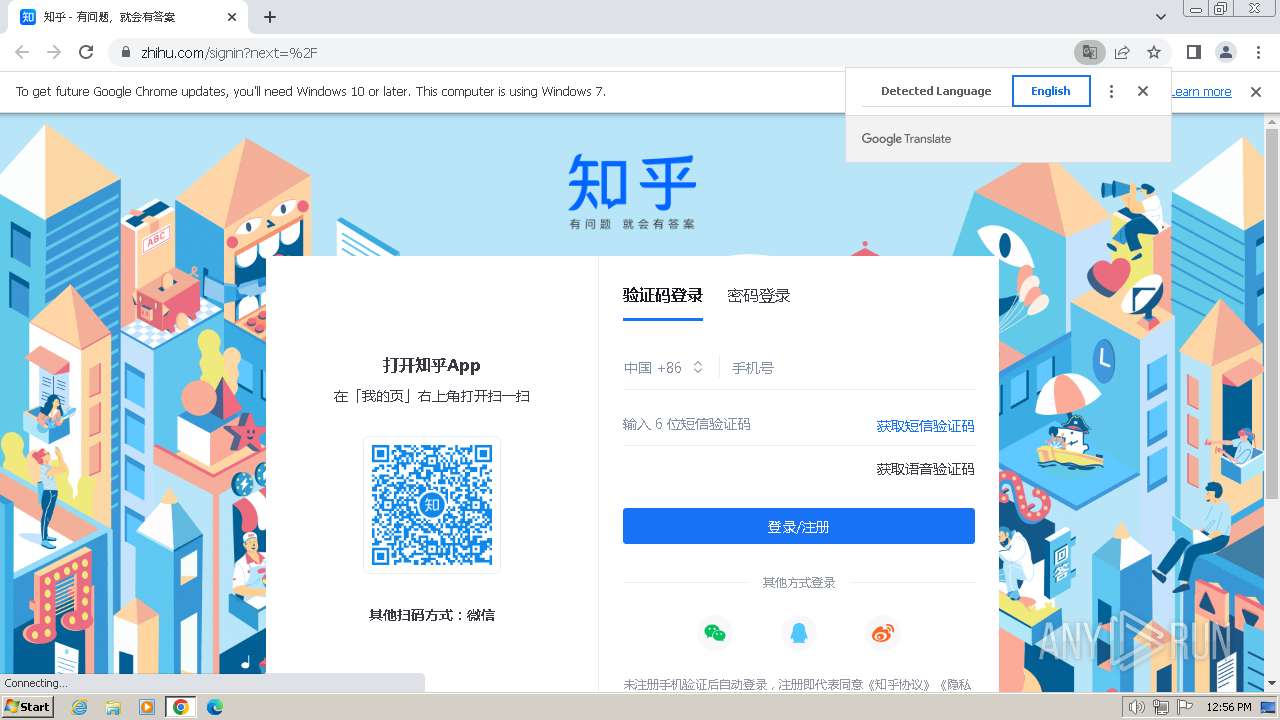1280x720 pixels.
Task: Dismiss the Chrome update info bar
Action: (1256, 92)
